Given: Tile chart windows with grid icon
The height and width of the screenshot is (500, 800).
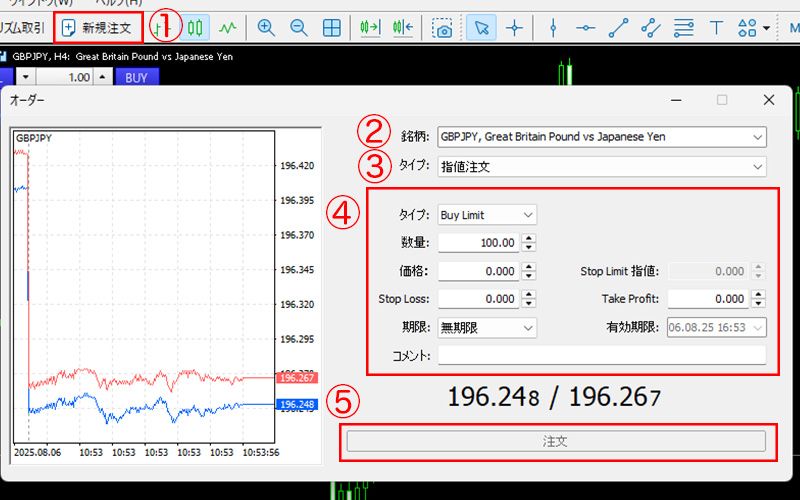Looking at the screenshot, I should click(332, 28).
